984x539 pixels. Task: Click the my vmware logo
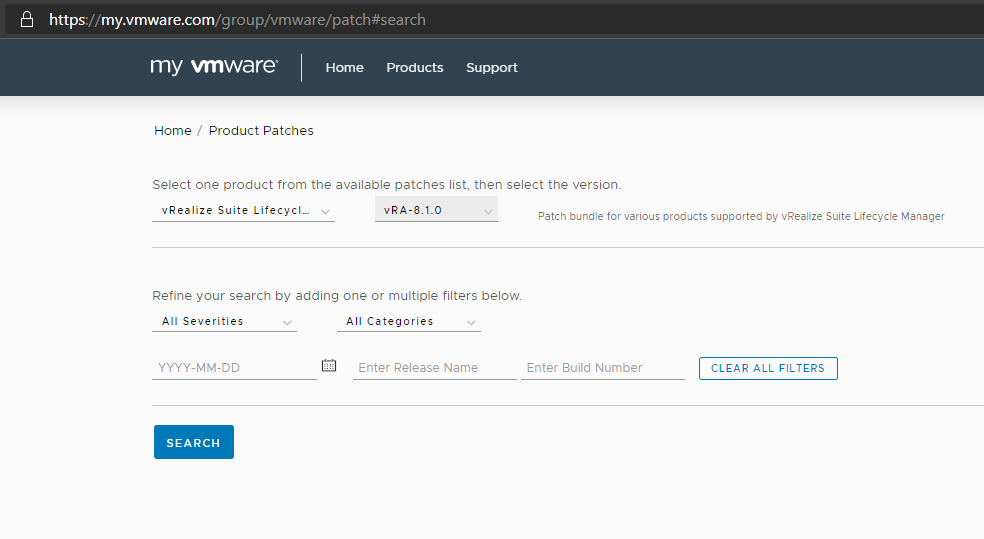point(214,67)
